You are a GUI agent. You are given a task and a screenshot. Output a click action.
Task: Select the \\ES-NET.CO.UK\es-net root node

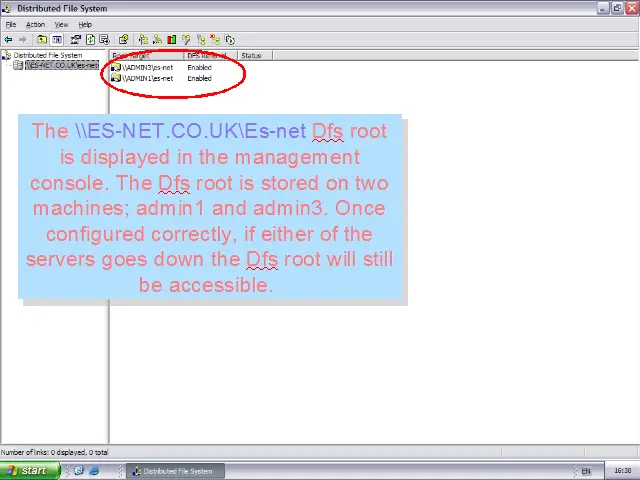click(x=62, y=65)
